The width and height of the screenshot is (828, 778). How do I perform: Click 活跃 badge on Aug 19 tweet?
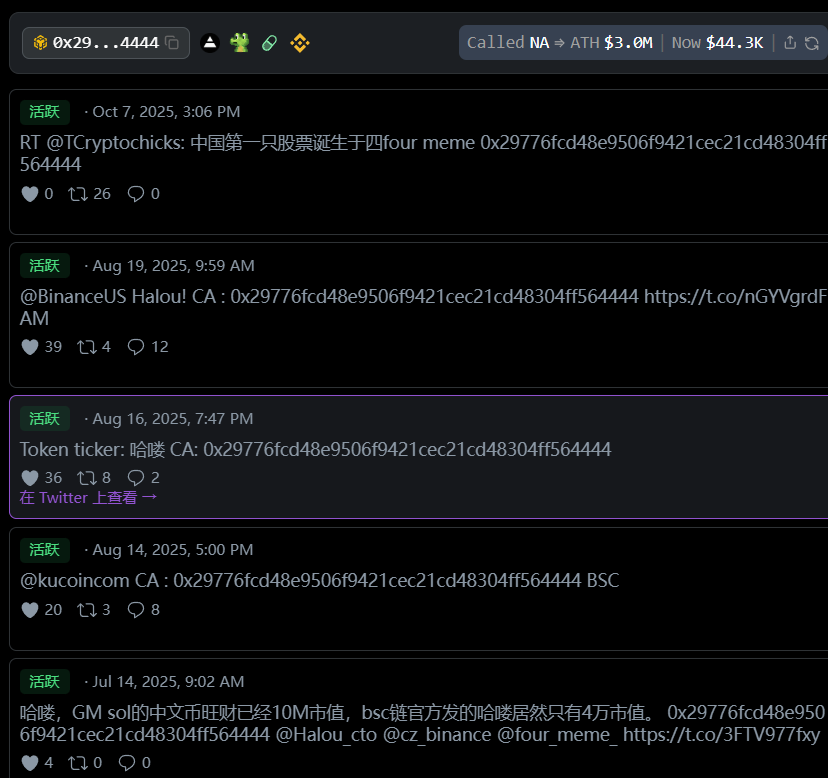pos(45,266)
